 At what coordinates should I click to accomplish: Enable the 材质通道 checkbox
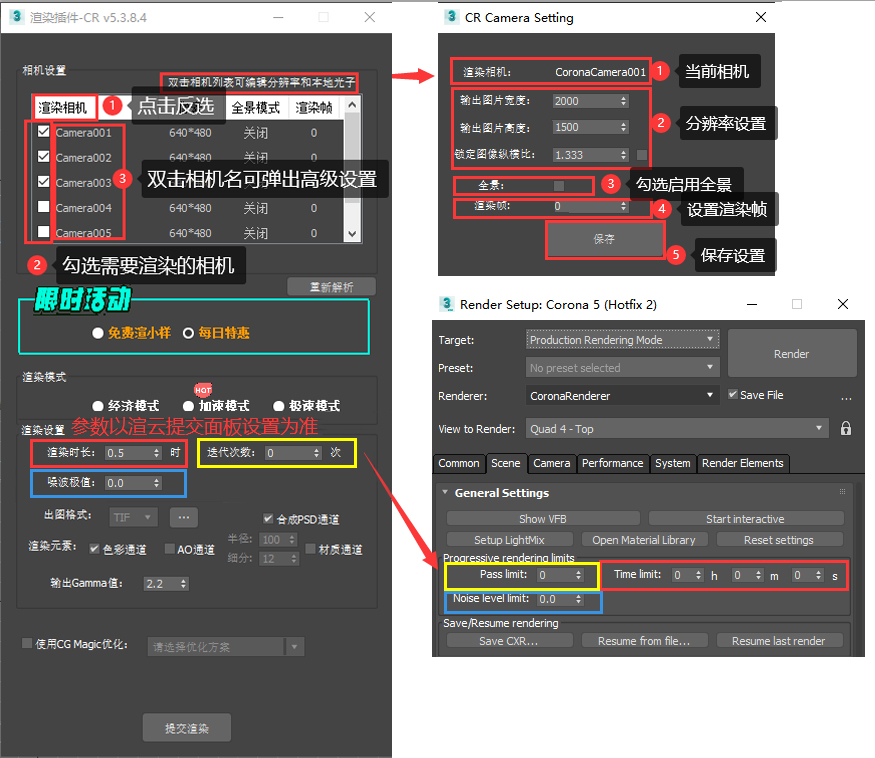(311, 549)
